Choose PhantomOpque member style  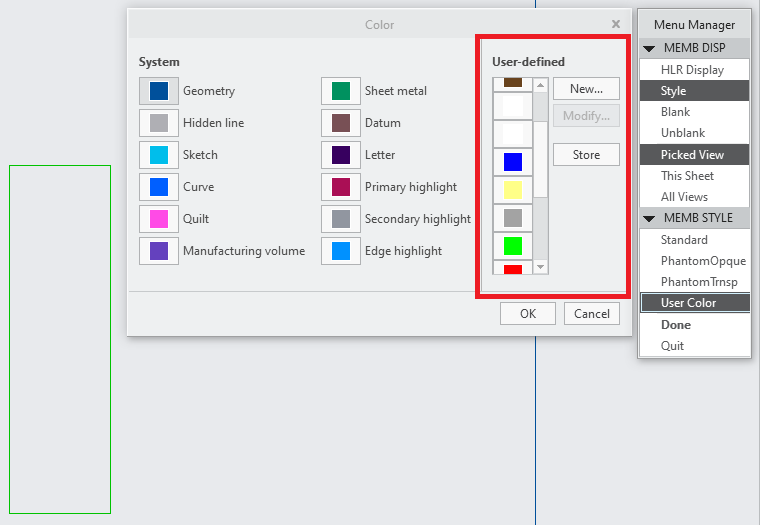[703, 261]
